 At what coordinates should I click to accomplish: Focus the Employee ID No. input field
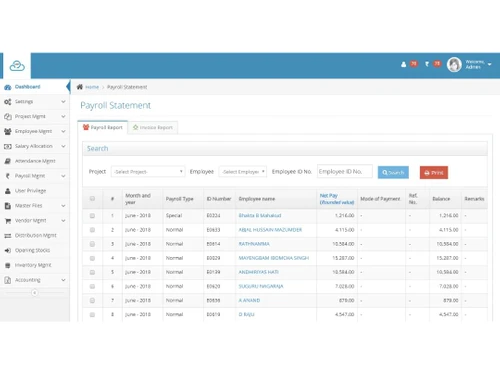pyautogui.click(x=345, y=171)
